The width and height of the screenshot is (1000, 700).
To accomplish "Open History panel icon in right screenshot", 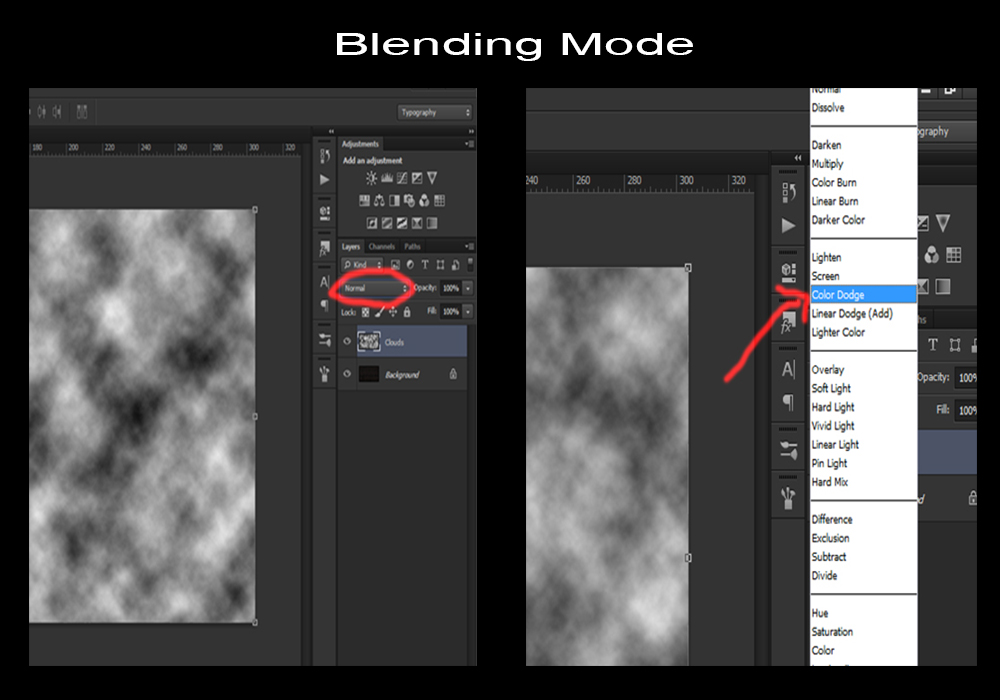I will tap(788, 193).
